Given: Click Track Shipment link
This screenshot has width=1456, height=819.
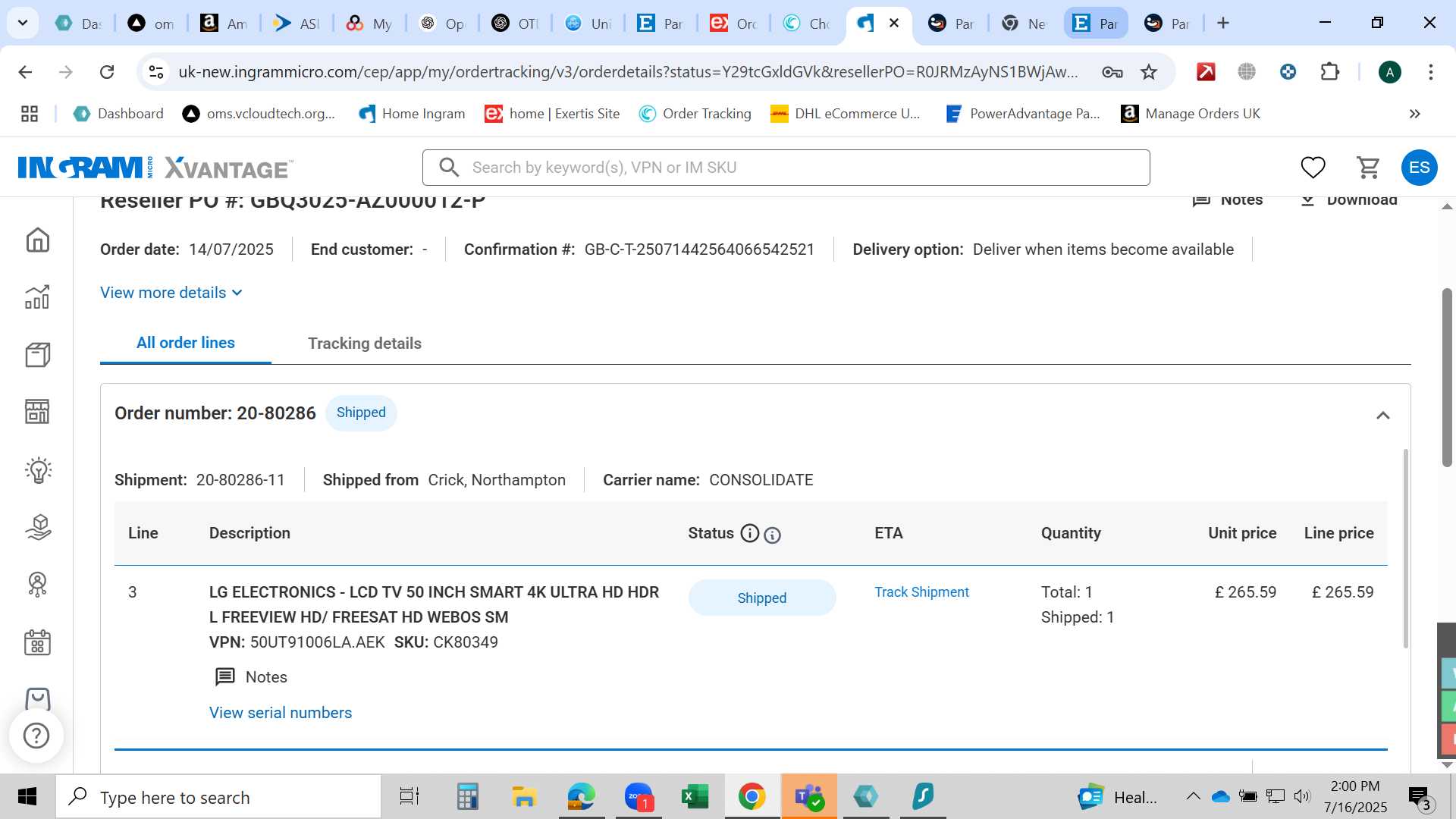Looking at the screenshot, I should [921, 592].
